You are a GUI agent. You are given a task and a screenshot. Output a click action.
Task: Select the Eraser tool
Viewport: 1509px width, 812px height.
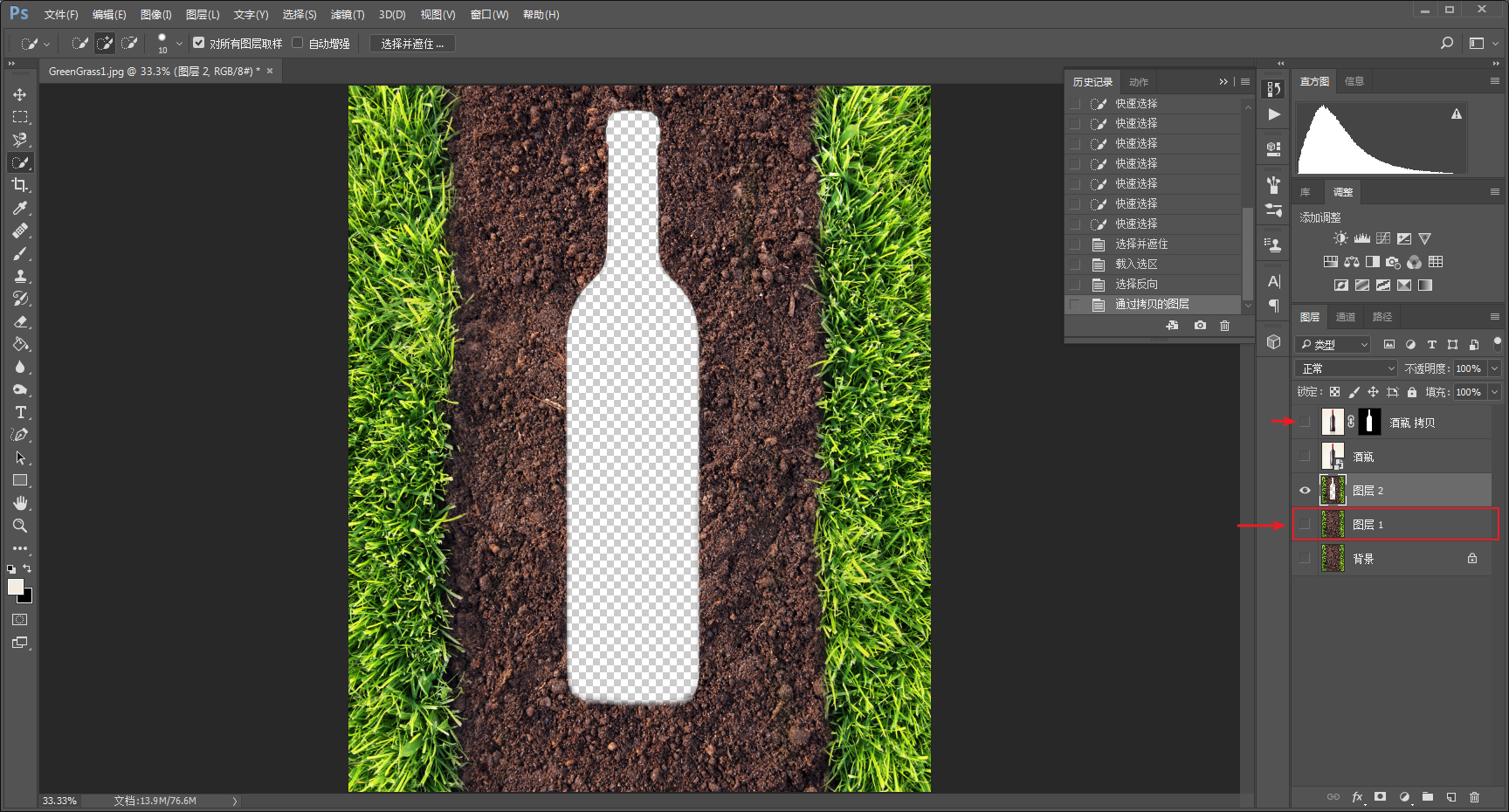[x=20, y=321]
